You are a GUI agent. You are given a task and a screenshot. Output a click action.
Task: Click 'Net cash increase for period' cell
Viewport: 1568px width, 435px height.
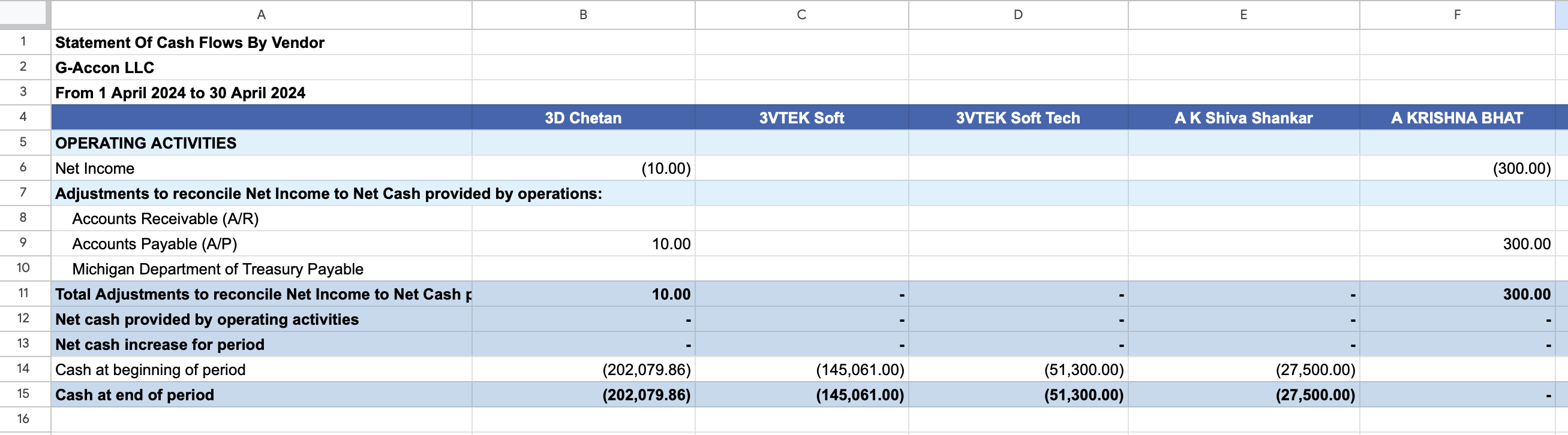click(x=261, y=345)
